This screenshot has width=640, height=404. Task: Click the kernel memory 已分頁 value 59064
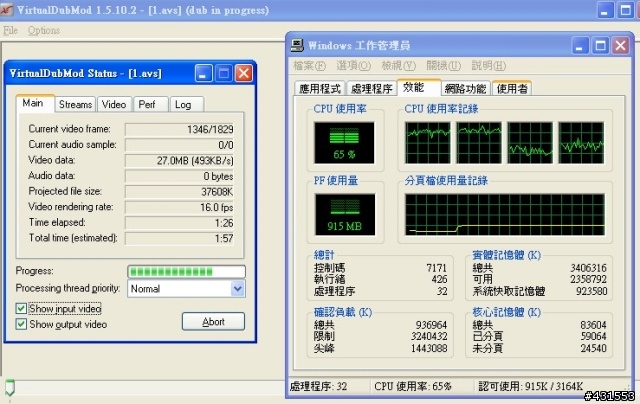coord(593,336)
